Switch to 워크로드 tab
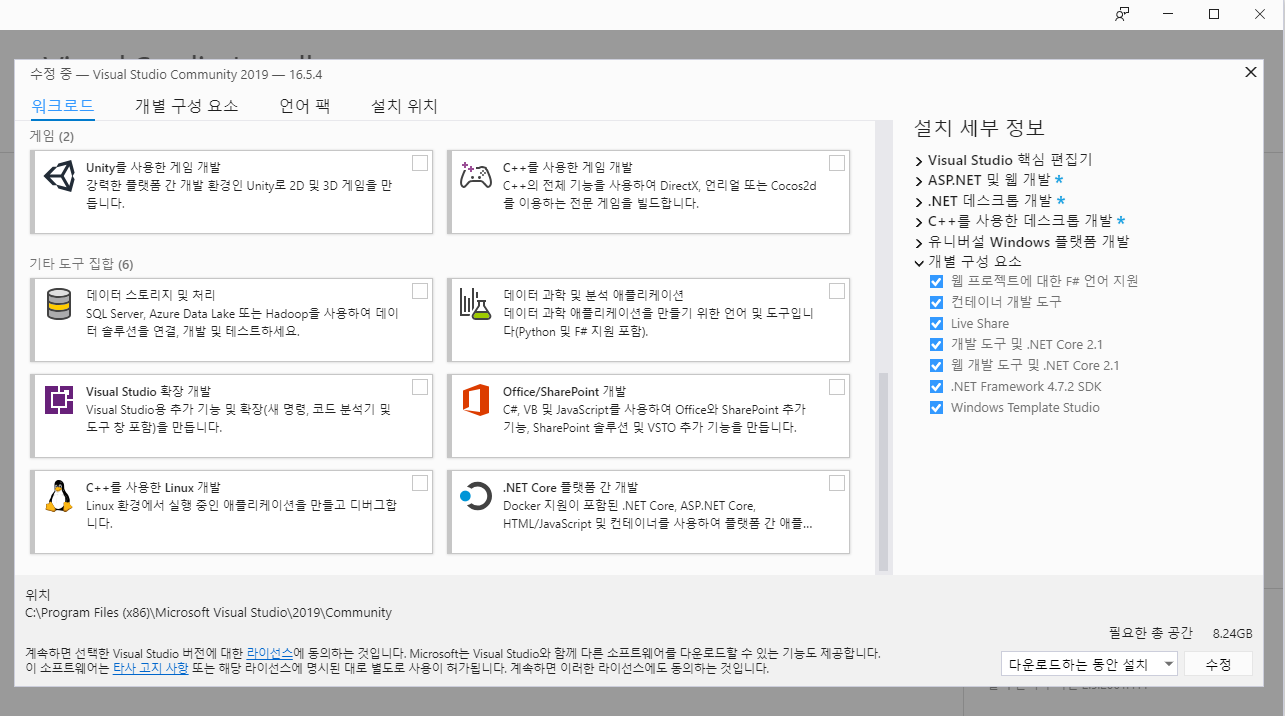 pyautogui.click(x=62, y=106)
